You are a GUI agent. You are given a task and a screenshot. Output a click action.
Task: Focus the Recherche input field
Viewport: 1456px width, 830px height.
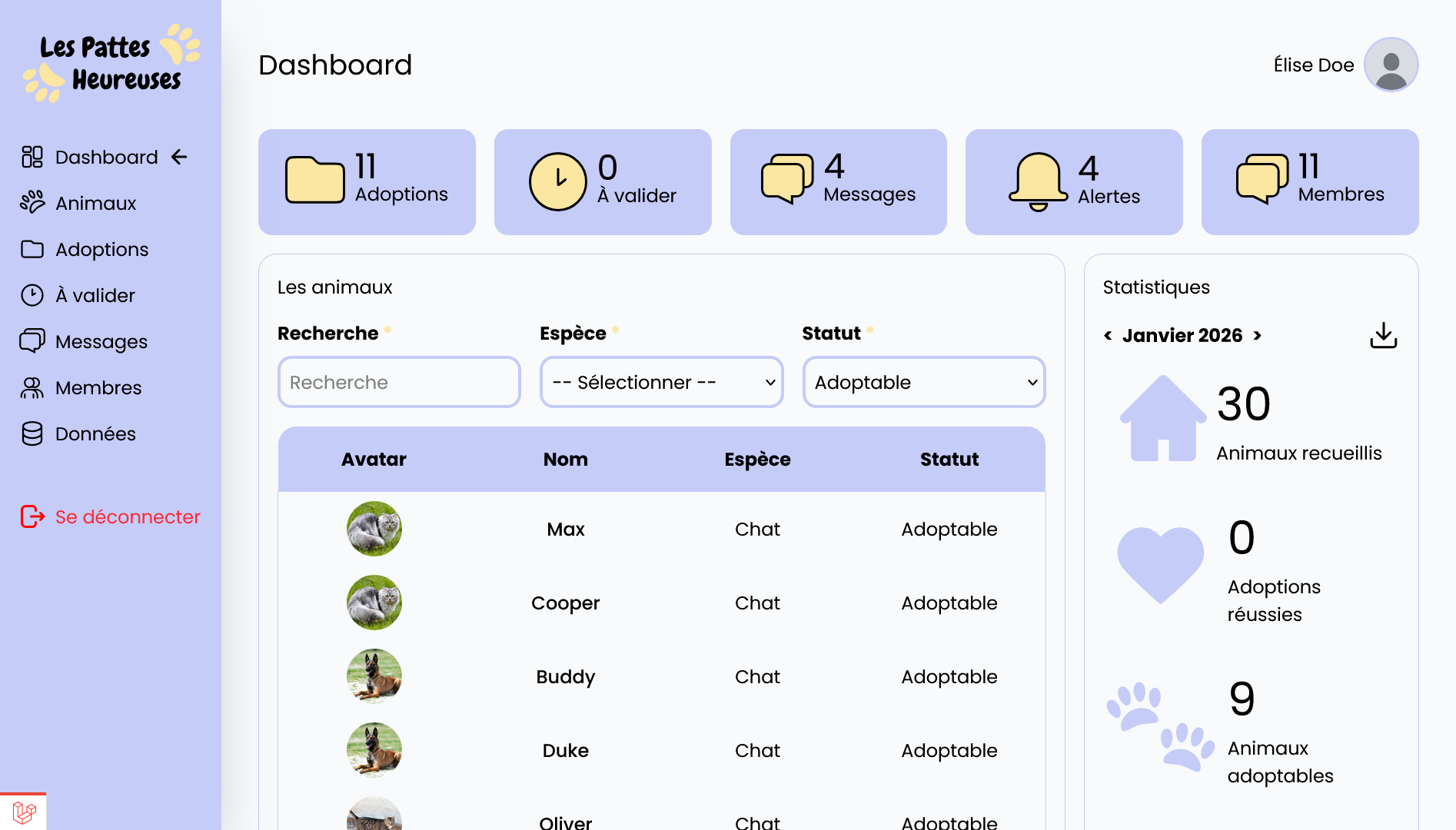tap(399, 382)
